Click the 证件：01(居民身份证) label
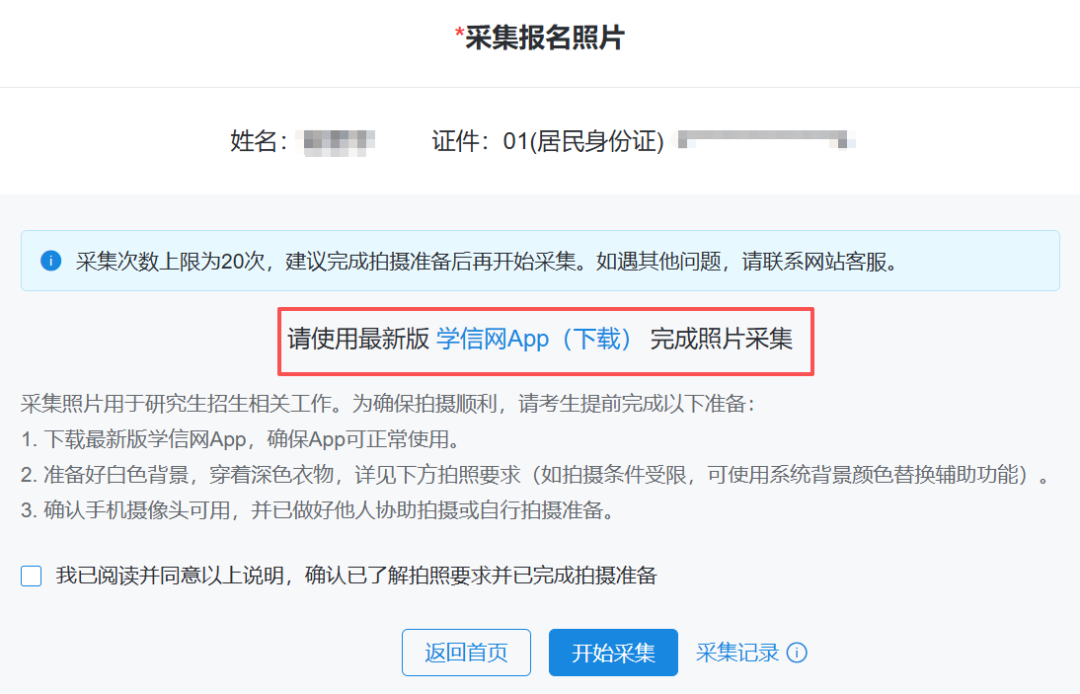 [x=548, y=141]
